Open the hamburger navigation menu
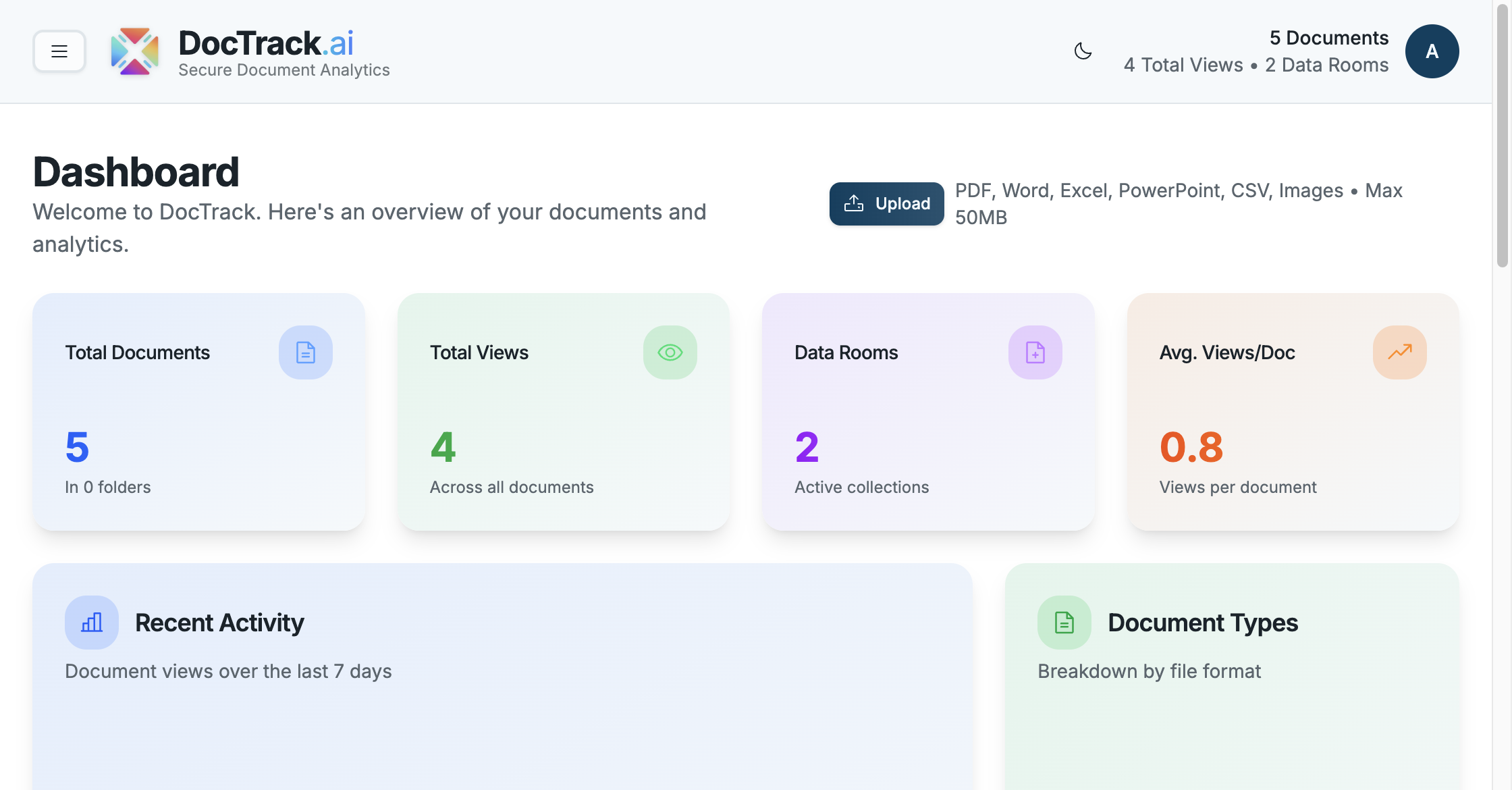1512x790 pixels. pos(59,51)
